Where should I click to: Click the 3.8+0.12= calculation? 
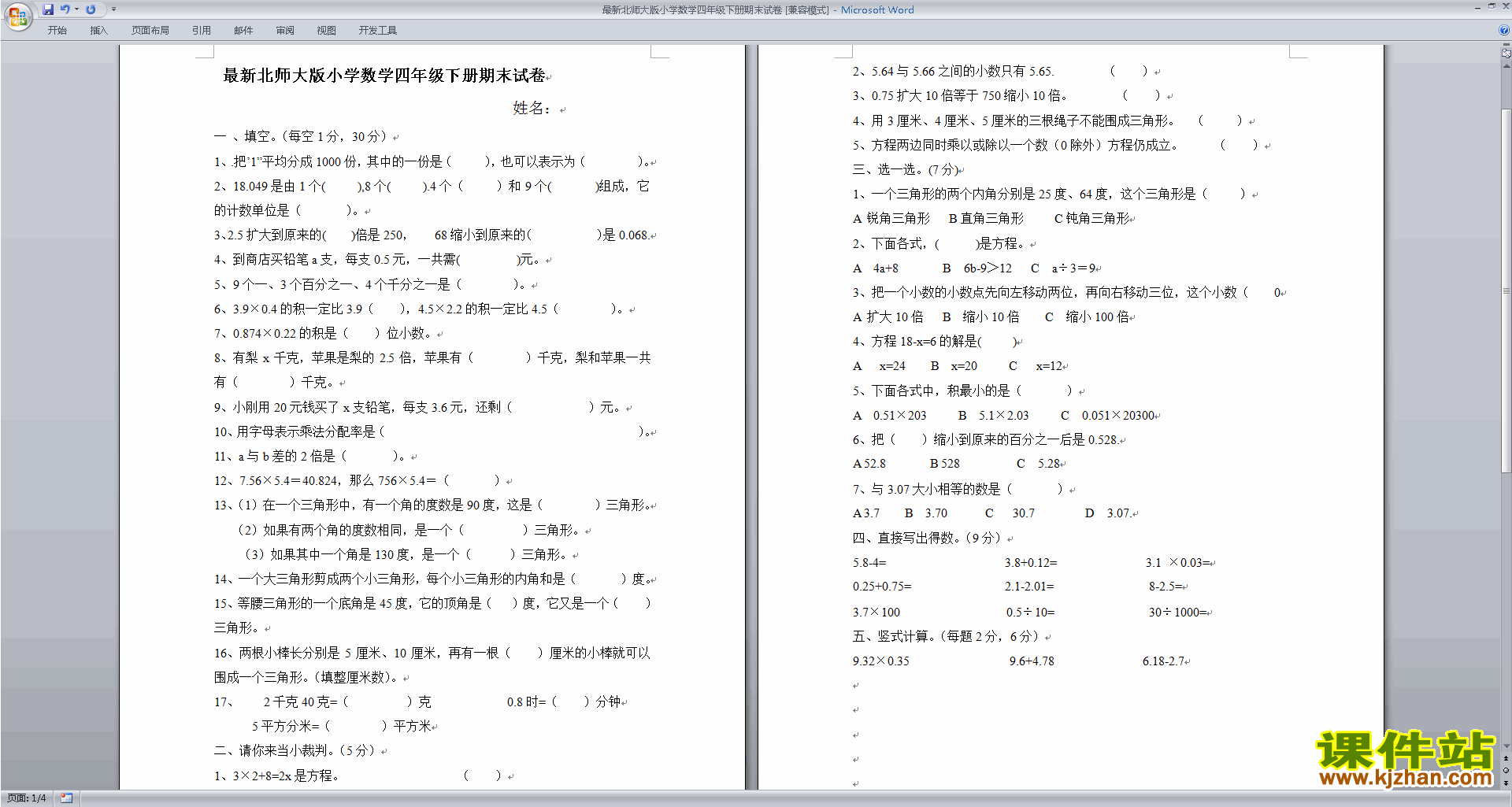click(x=1031, y=563)
